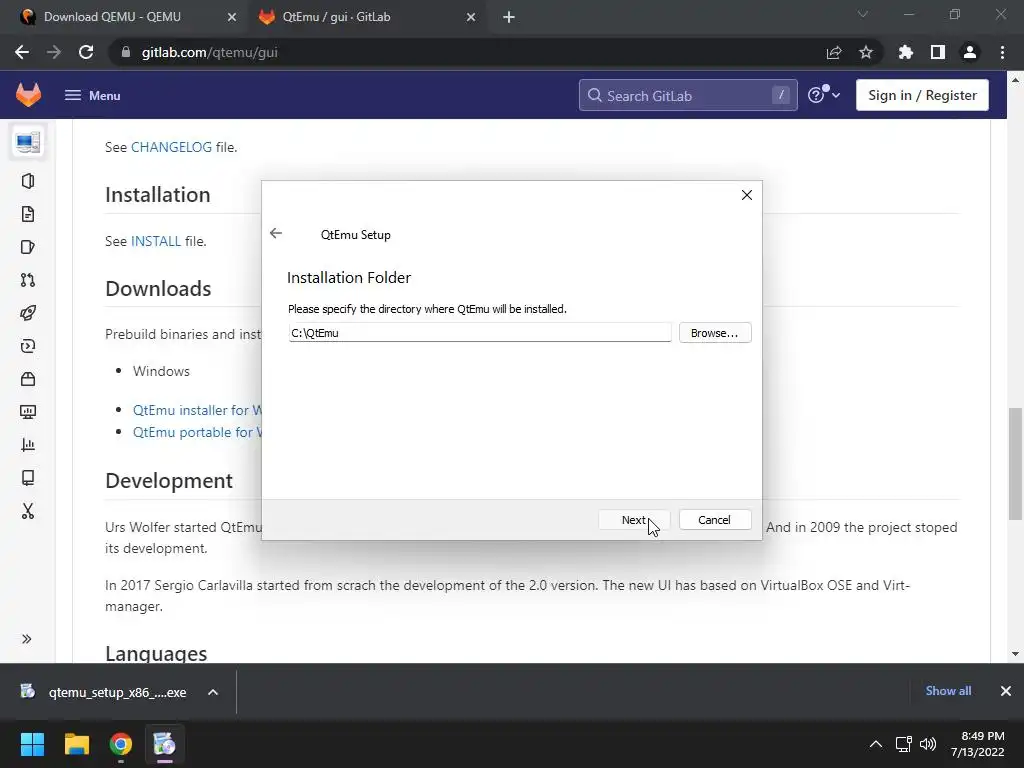The height and width of the screenshot is (768, 1024).
Task: Open Packages and registries sidebar icon
Action: pyautogui.click(x=28, y=379)
